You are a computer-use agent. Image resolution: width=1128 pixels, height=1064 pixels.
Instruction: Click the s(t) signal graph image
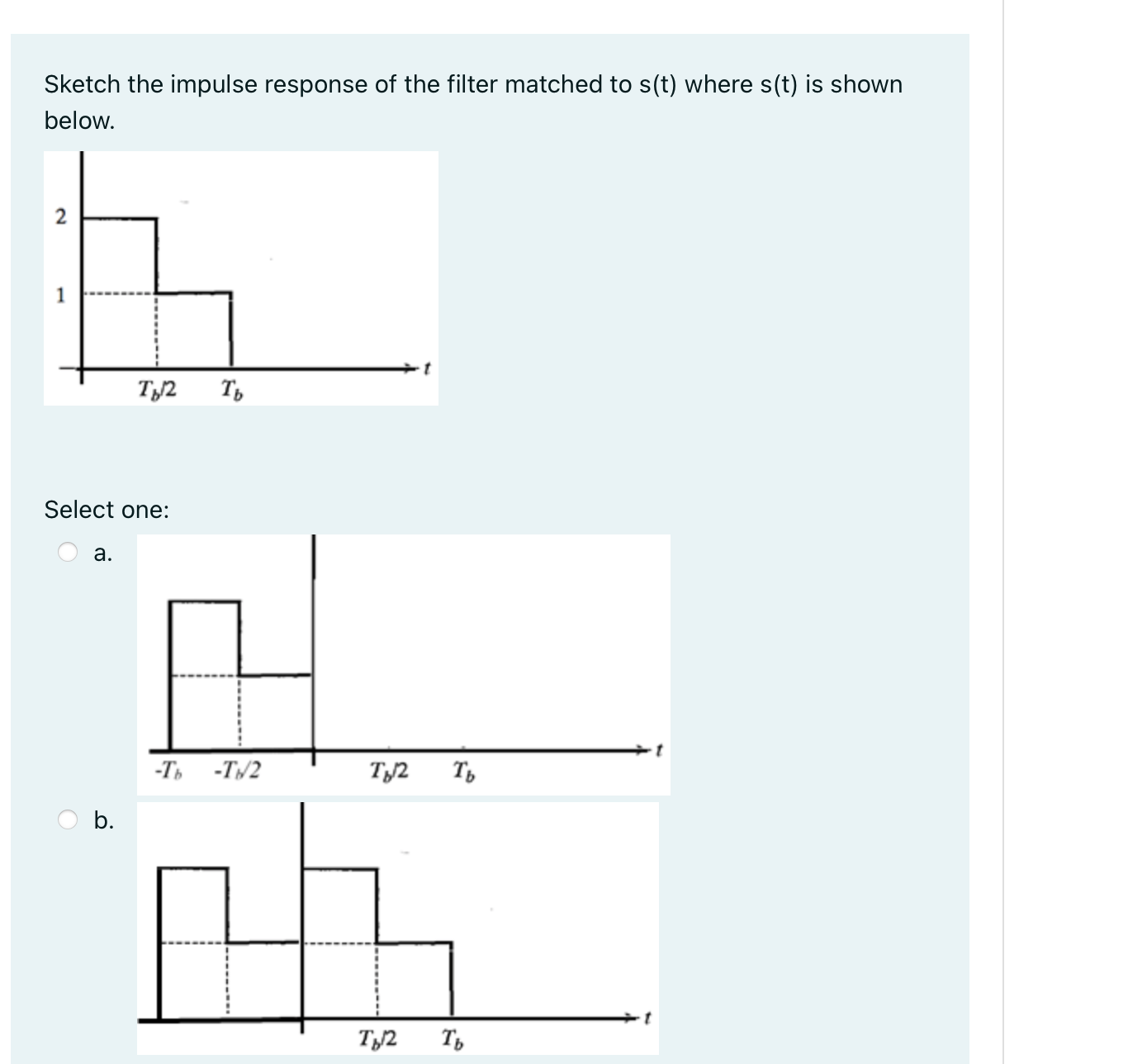click(x=239, y=277)
